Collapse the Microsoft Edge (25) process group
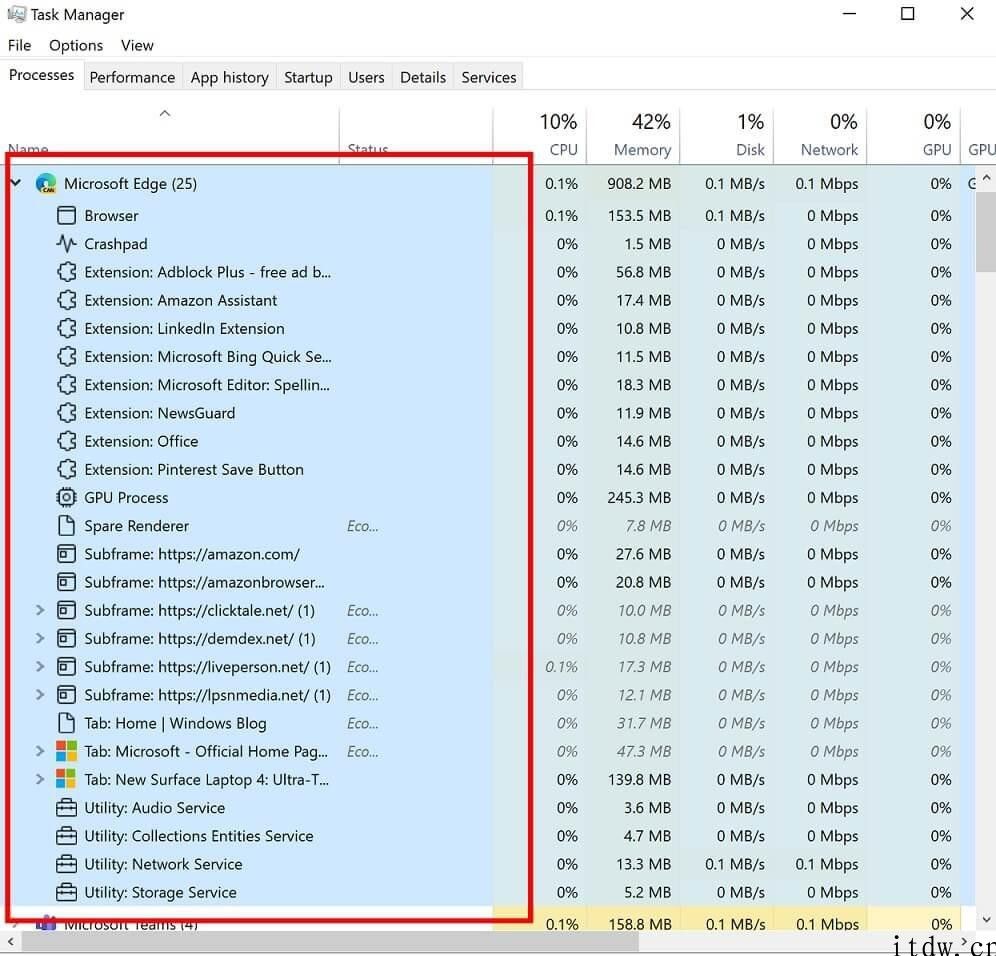 [x=16, y=183]
